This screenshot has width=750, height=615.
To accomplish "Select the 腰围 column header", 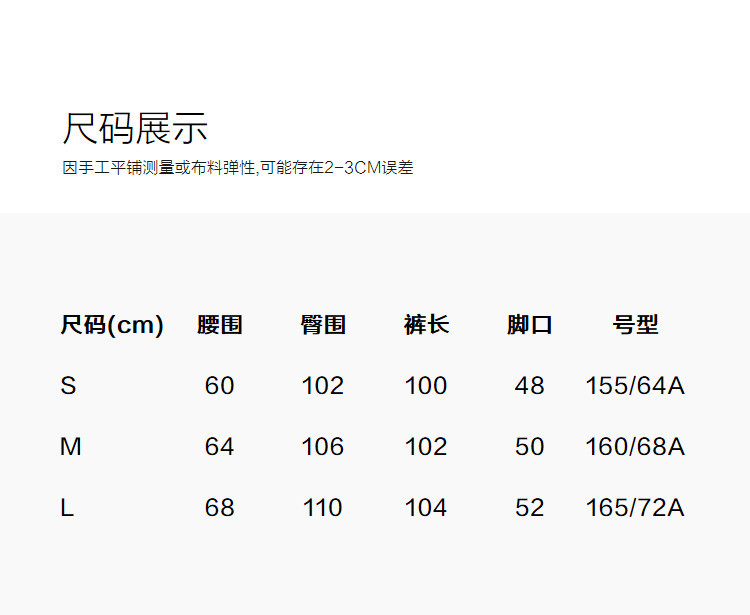I will point(220,325).
